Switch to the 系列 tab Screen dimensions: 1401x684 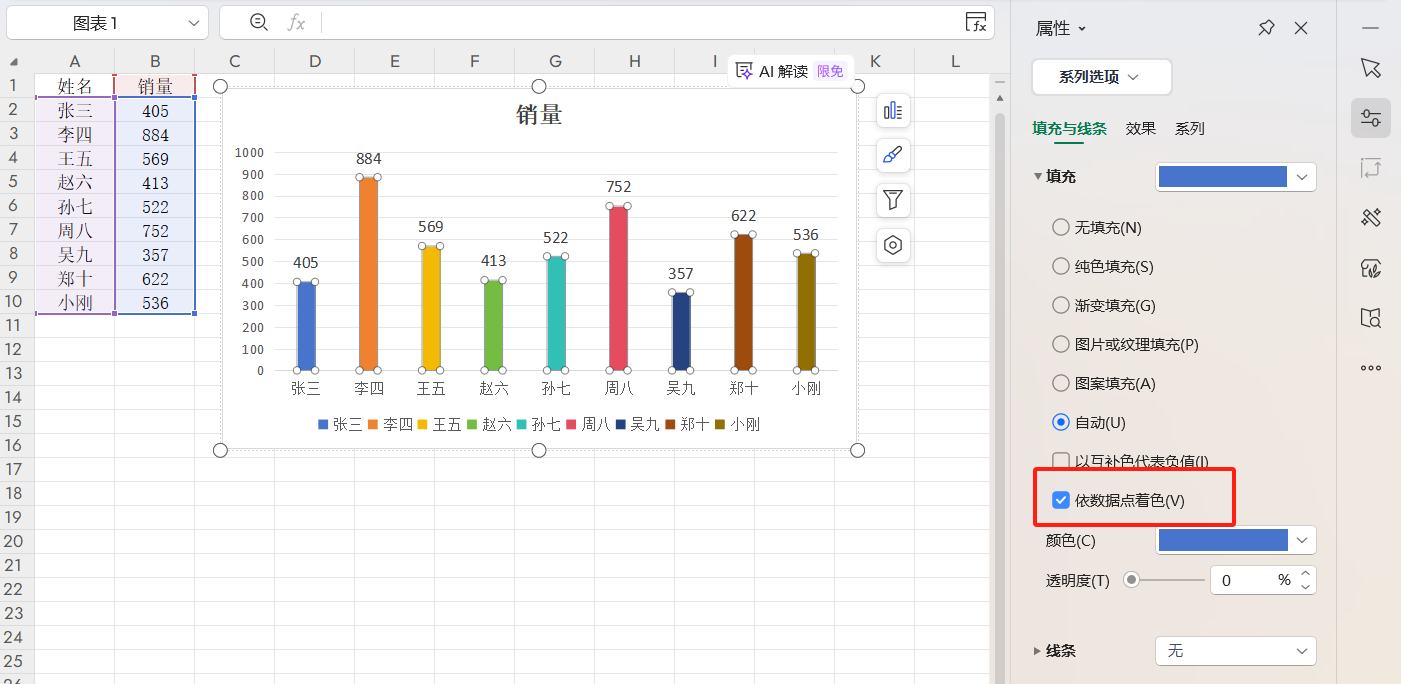click(x=1189, y=129)
